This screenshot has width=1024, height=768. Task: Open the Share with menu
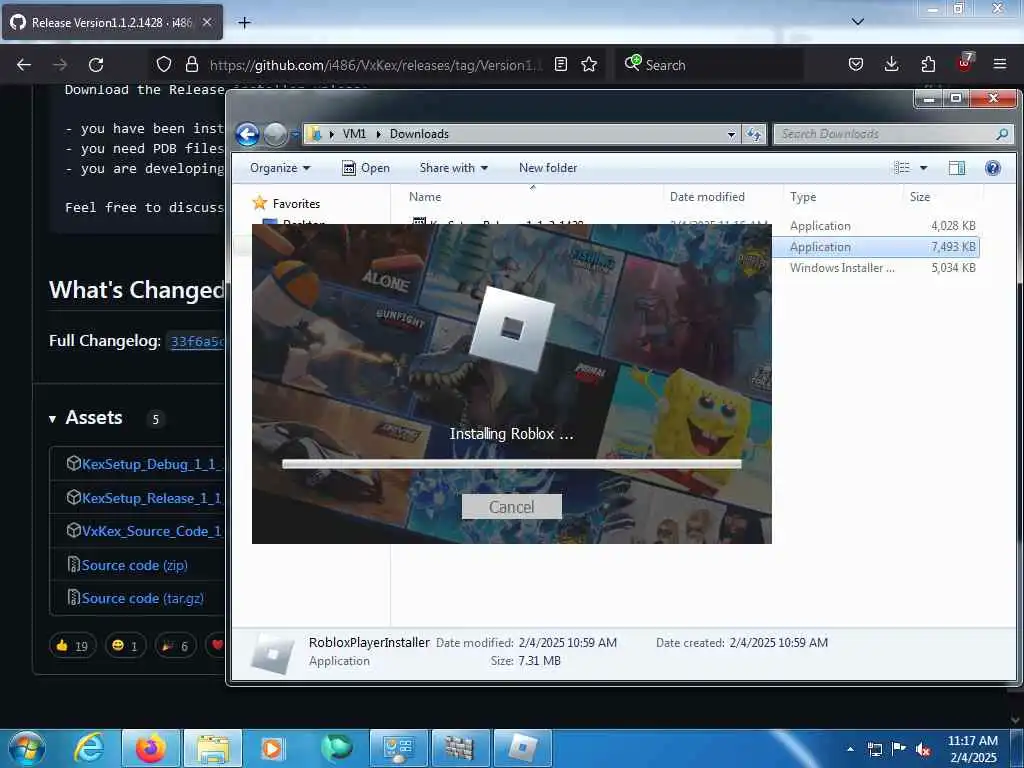click(x=454, y=168)
